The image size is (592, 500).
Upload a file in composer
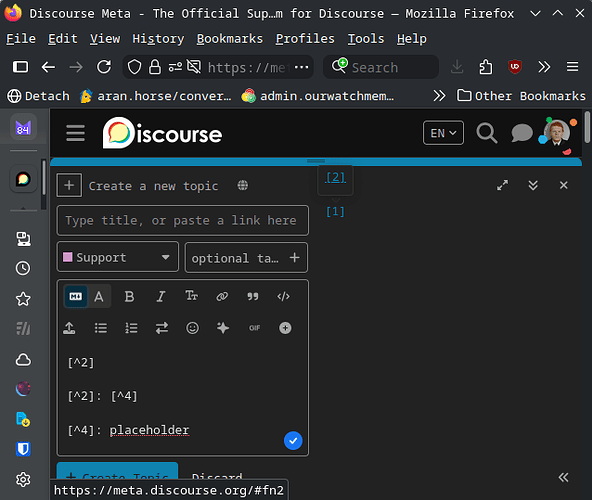69,328
